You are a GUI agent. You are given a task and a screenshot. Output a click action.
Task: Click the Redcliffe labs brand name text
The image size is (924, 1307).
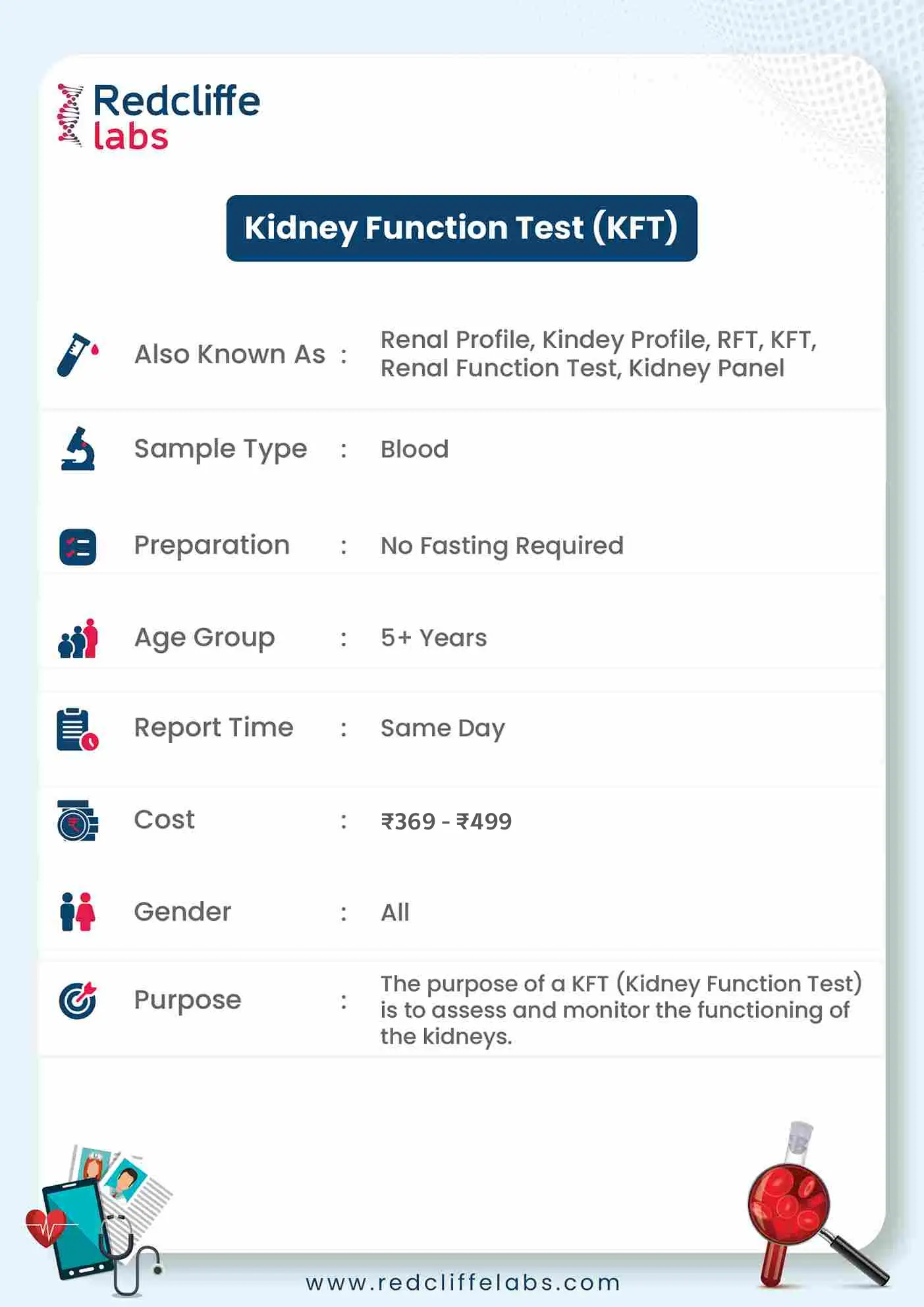(x=177, y=117)
